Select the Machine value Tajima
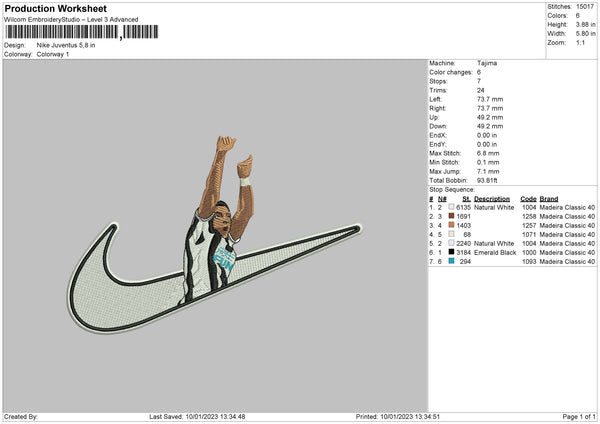This screenshot has width=600, height=424. [x=487, y=63]
